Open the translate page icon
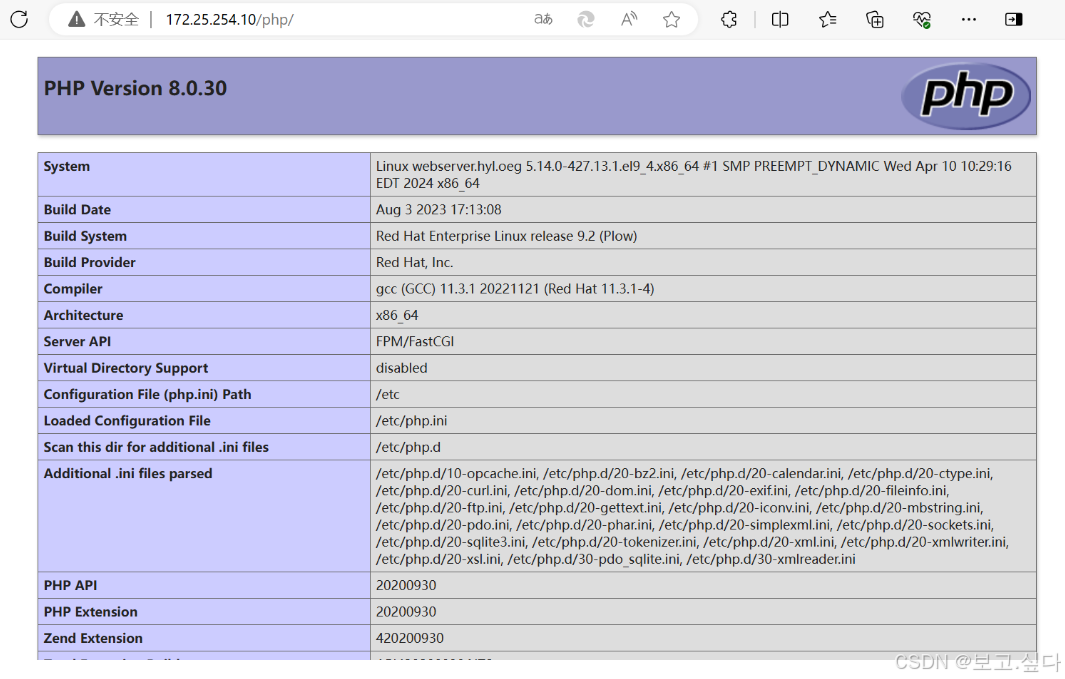Viewport: 1065px width, 679px height. pyautogui.click(x=543, y=20)
